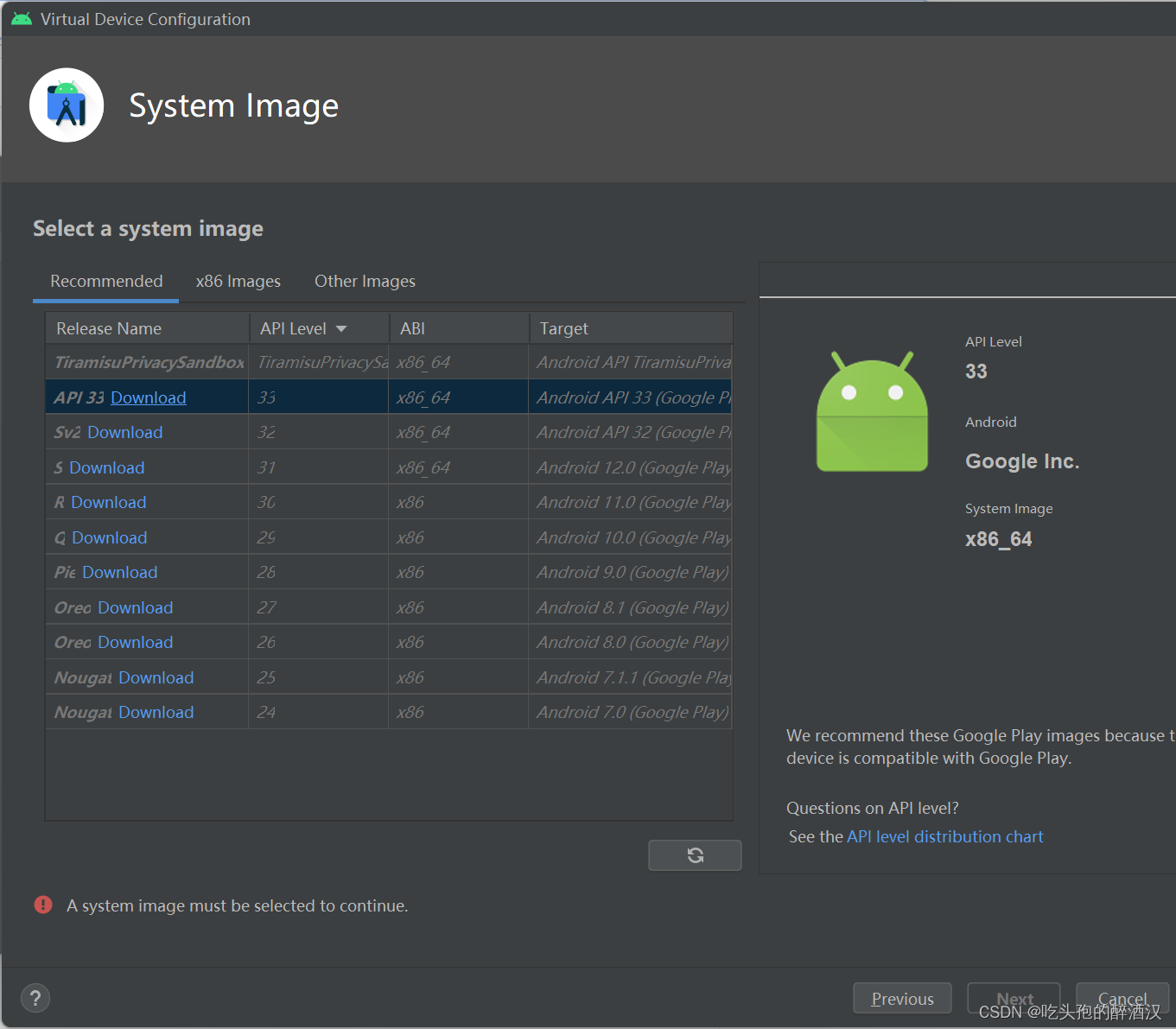Click the Cancel button
This screenshot has height=1029, width=1176.
1122,998
